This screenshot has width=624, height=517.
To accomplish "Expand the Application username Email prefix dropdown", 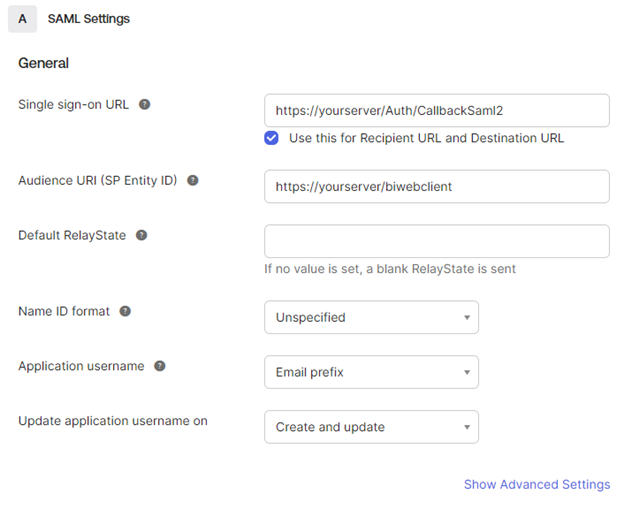I will pyautogui.click(x=371, y=372).
